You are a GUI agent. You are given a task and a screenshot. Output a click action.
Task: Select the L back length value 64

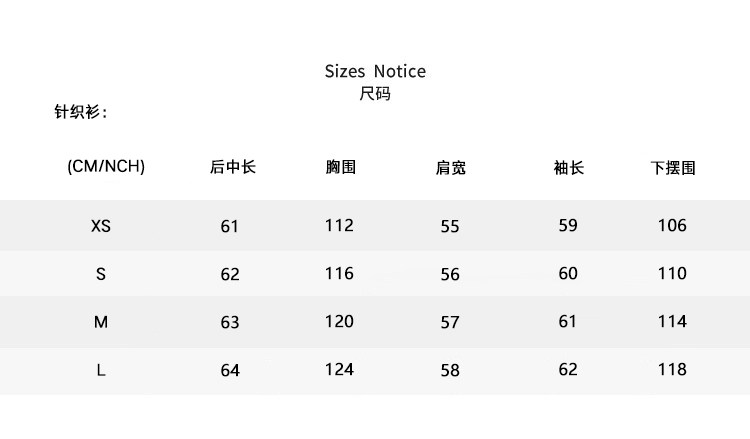(230, 370)
